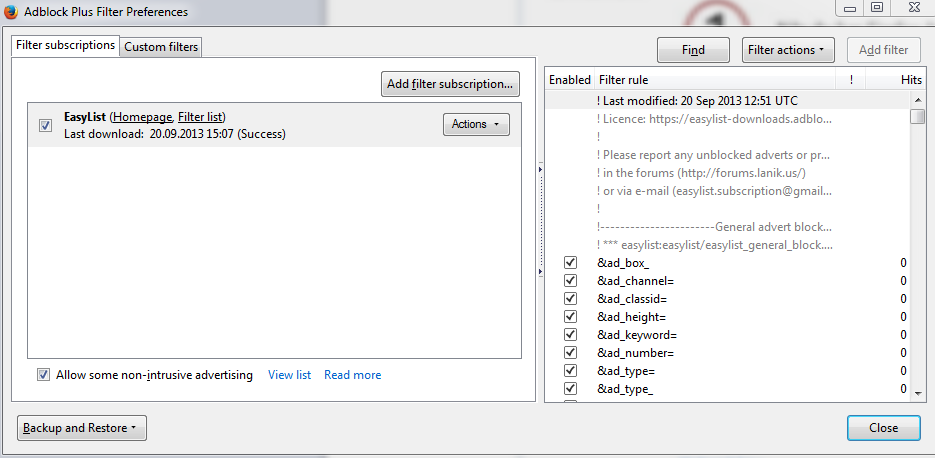The width and height of the screenshot is (935, 458).
Task: Click the Close button
Action: pos(884,428)
